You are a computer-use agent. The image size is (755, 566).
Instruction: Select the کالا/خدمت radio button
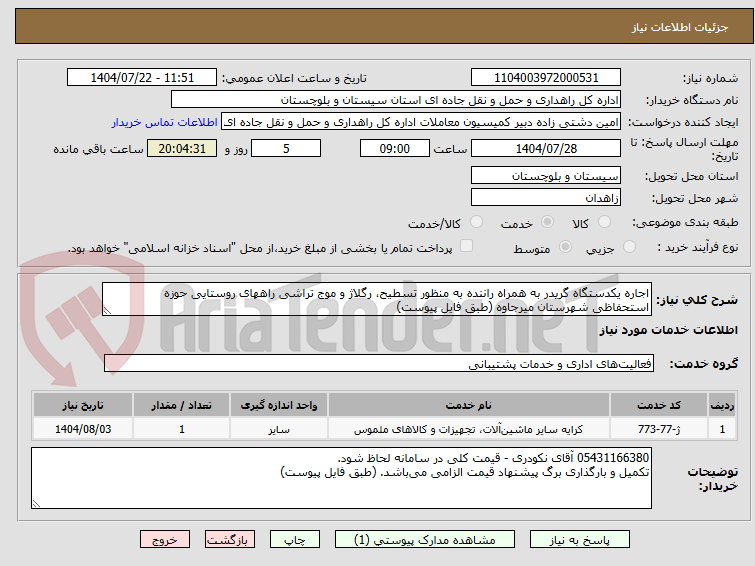476,222
